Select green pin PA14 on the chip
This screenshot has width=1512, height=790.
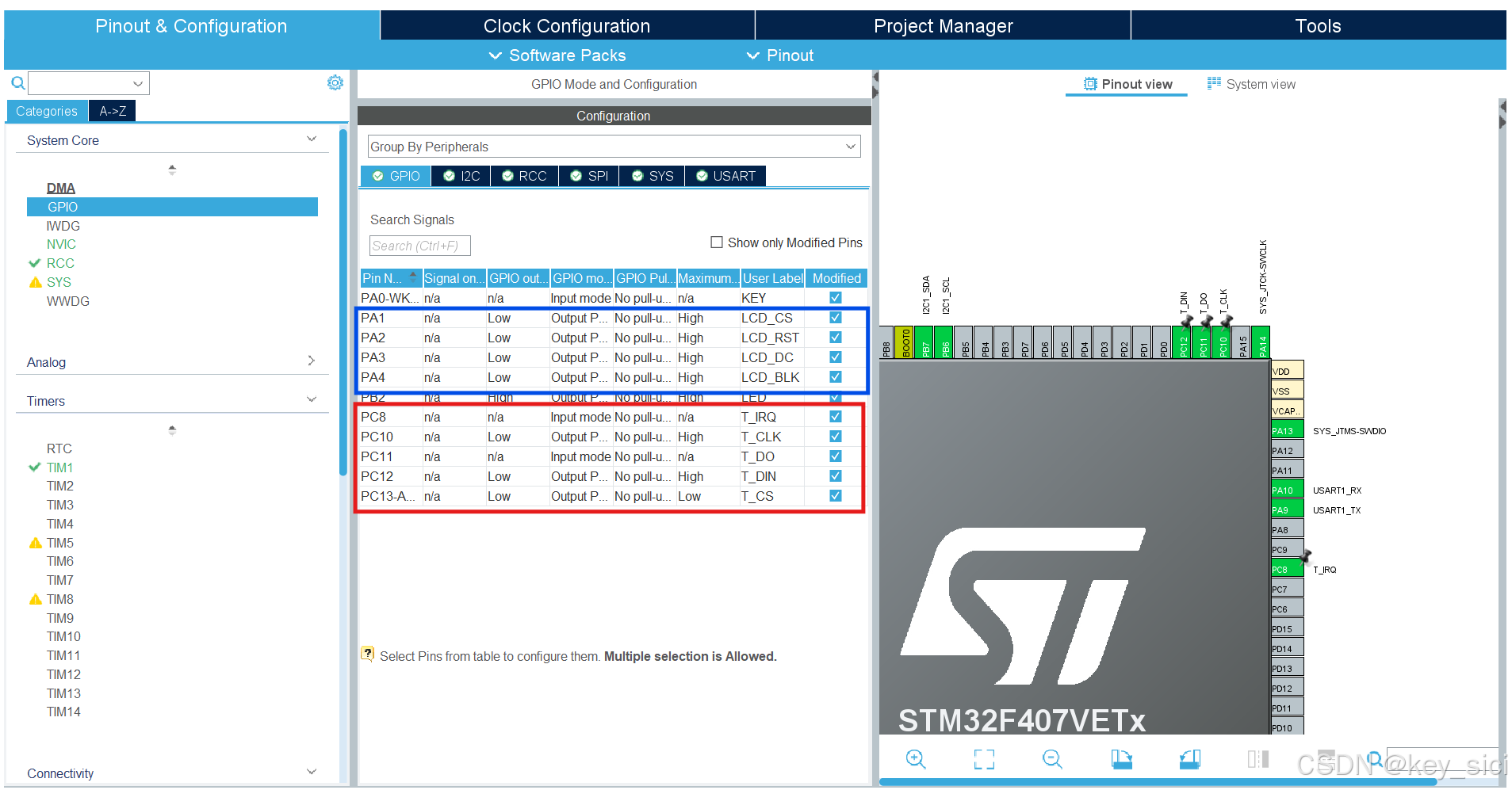1262,342
